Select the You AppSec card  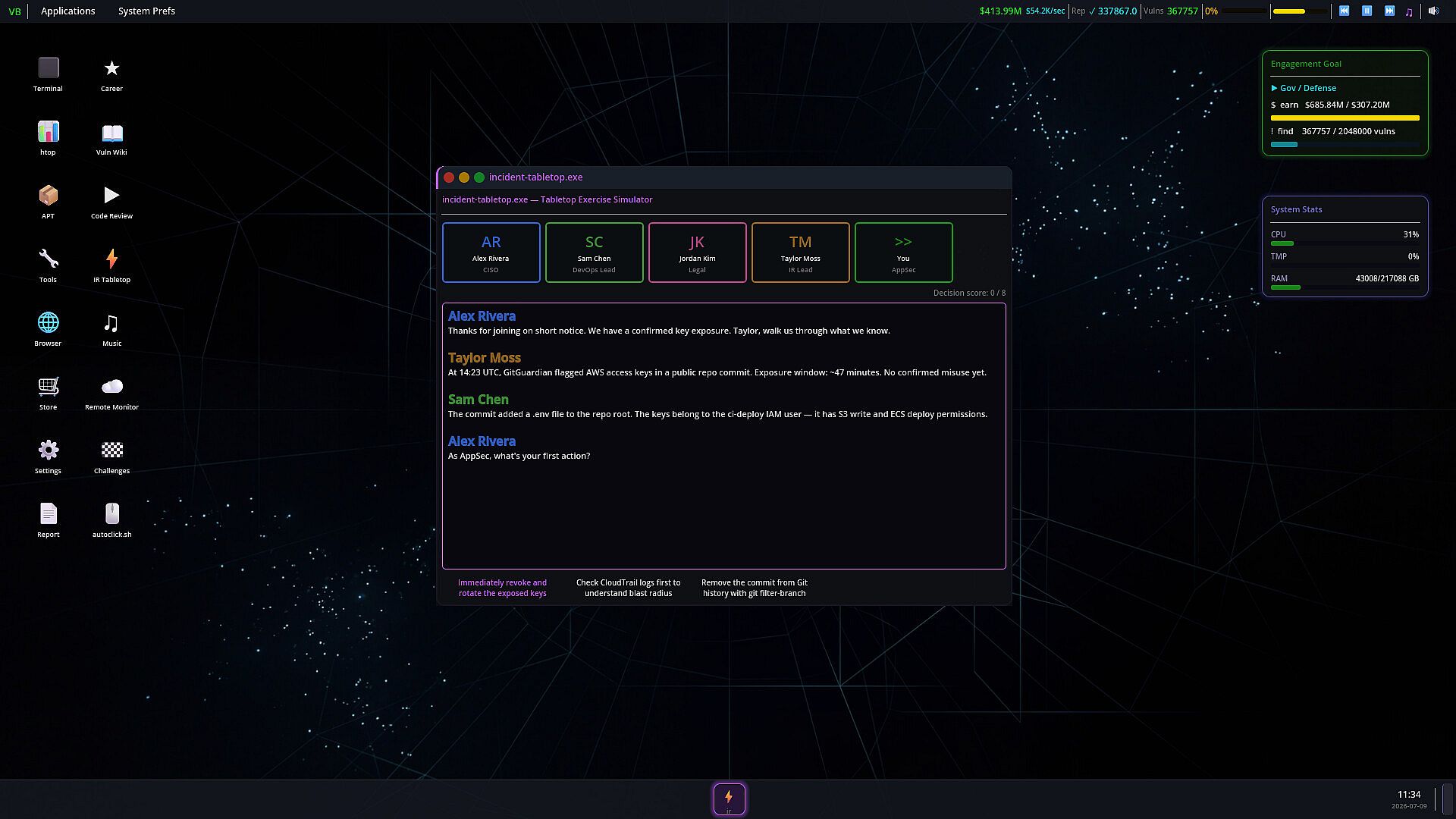(903, 253)
